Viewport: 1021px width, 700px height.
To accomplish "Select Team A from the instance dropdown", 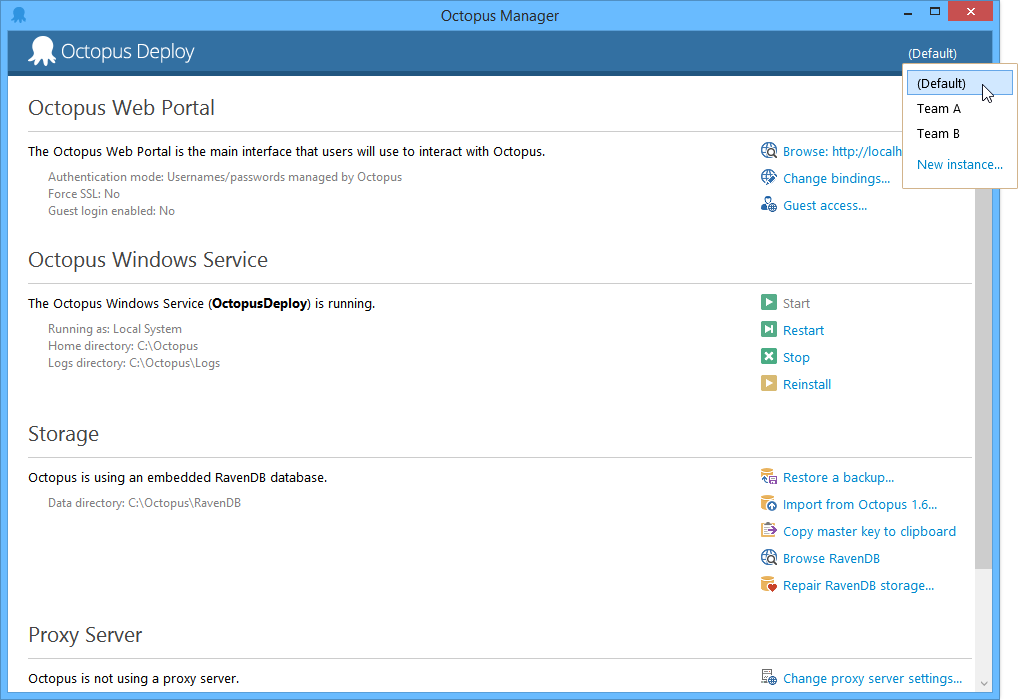I will tap(938, 108).
